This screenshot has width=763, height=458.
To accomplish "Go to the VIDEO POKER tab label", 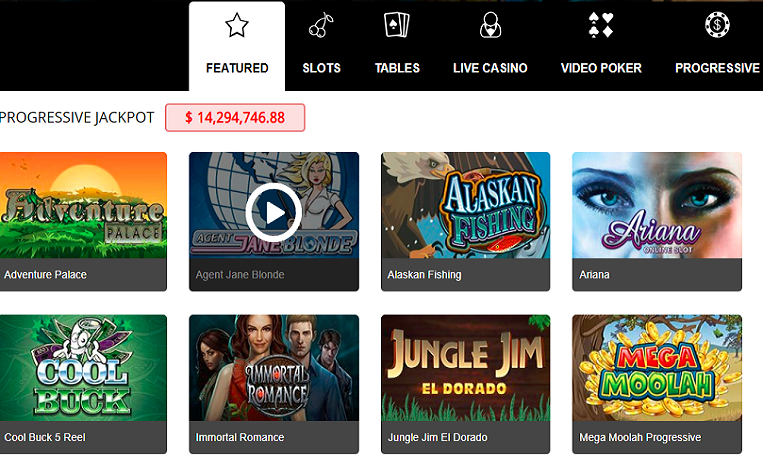I will coord(601,68).
